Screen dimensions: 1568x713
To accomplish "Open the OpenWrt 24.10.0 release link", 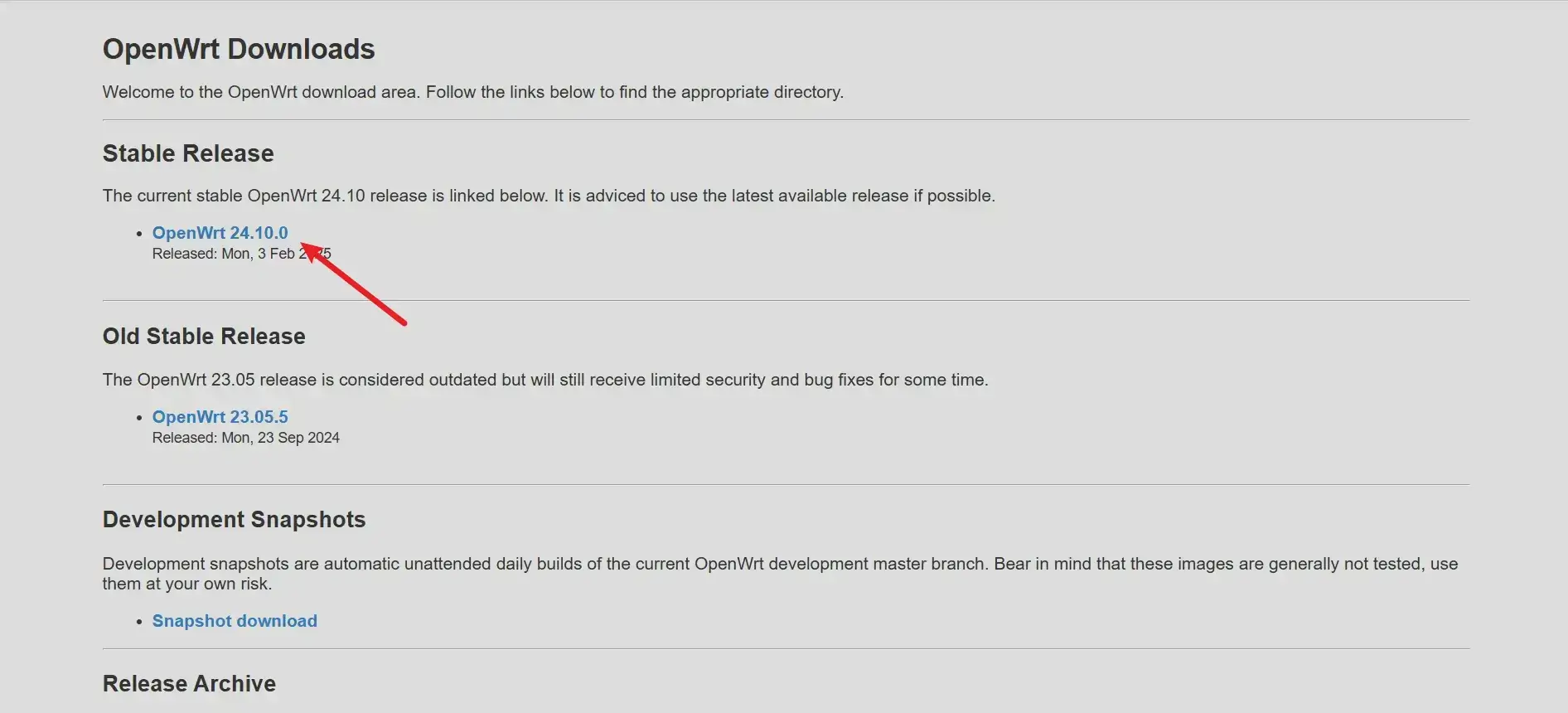I will pos(220,233).
